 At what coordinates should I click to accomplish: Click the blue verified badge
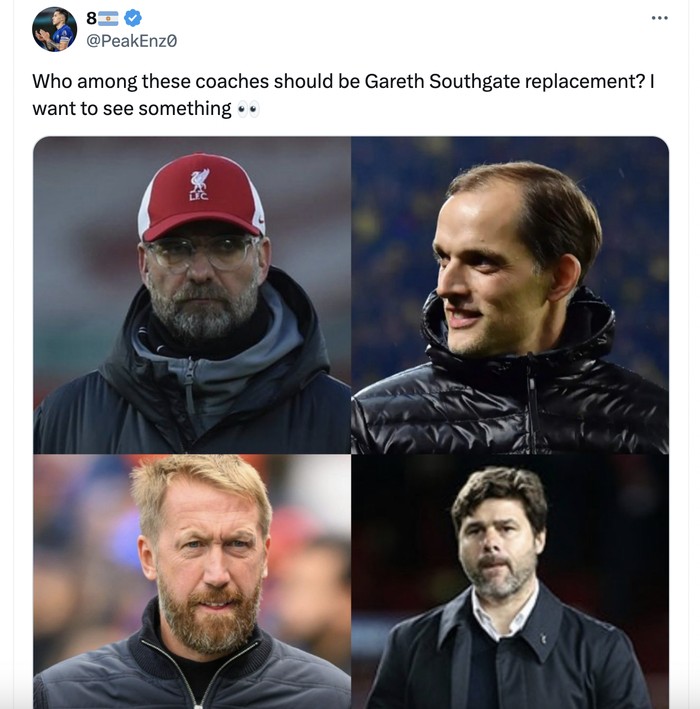coord(133,18)
